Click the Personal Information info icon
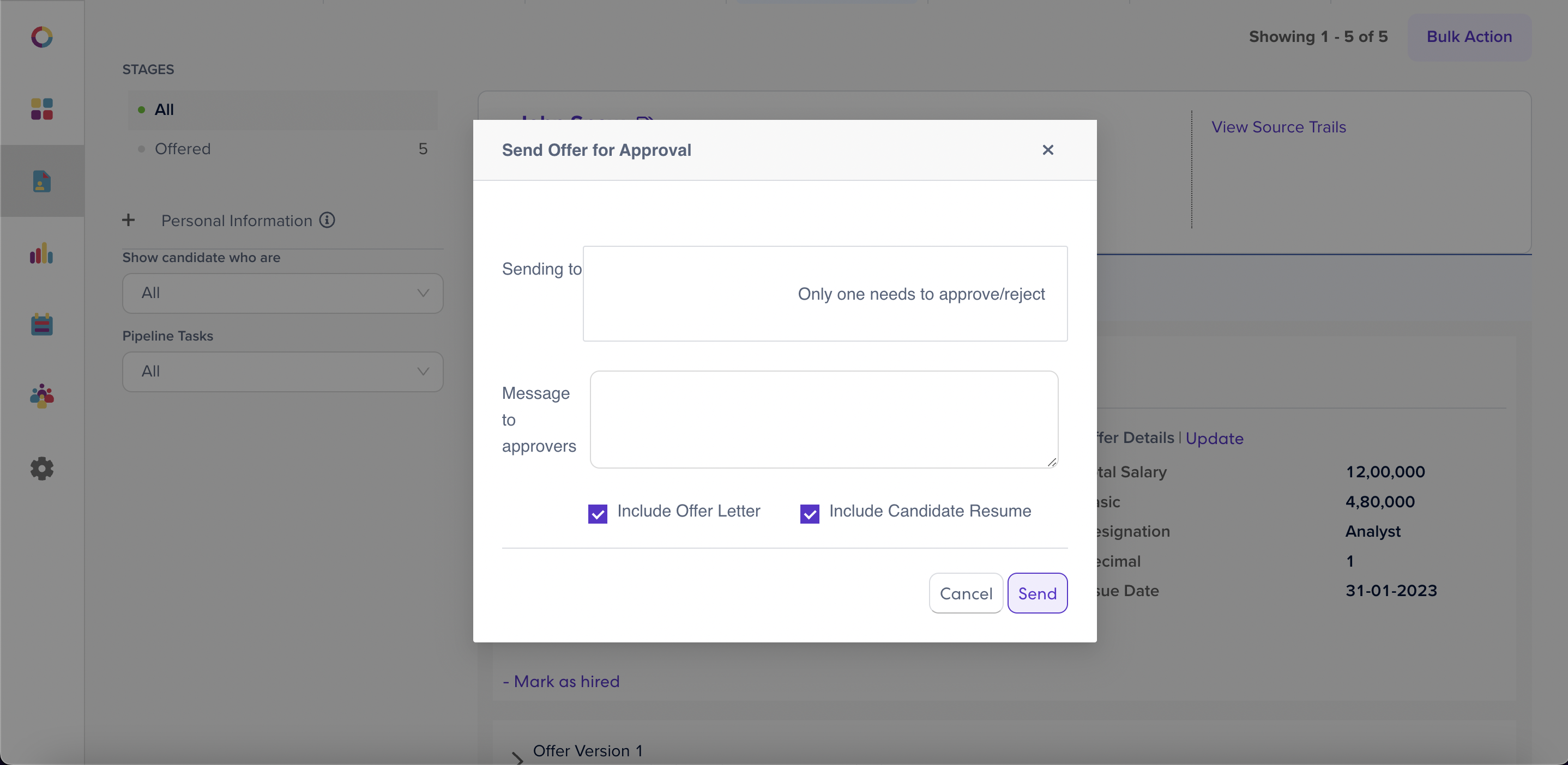The height and width of the screenshot is (765, 1568). (327, 220)
